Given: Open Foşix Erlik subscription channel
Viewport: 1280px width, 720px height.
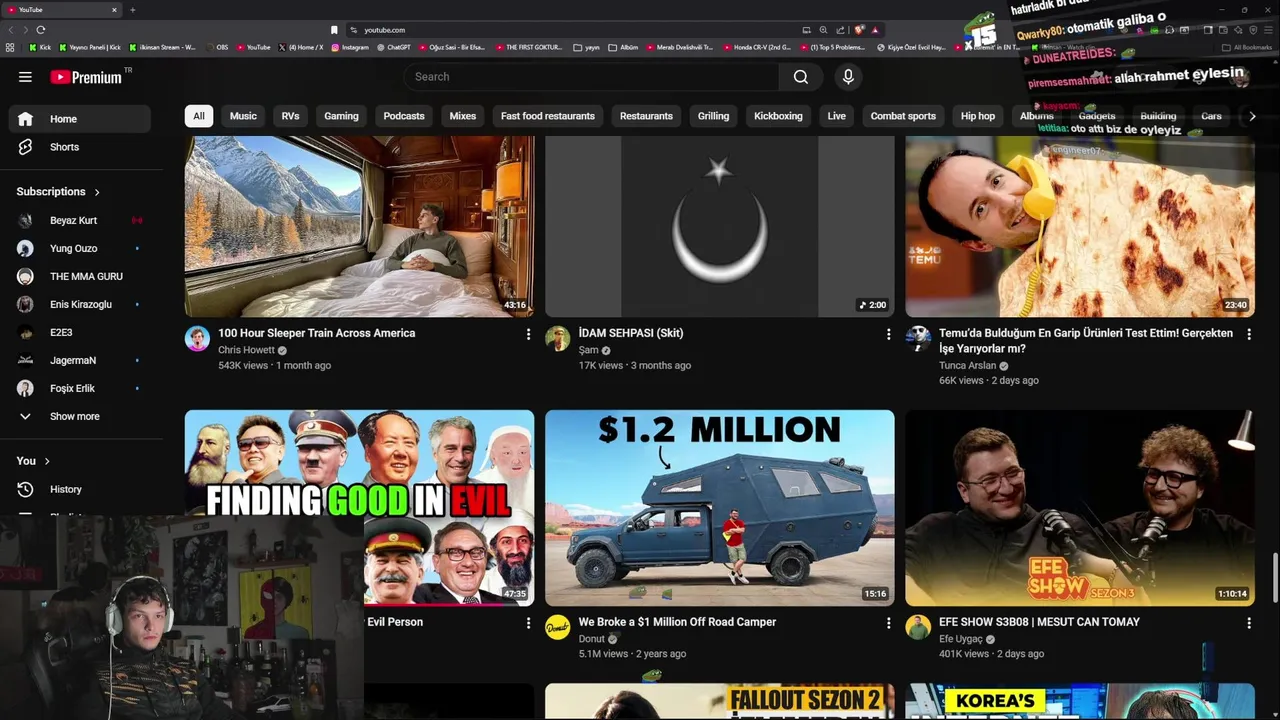Looking at the screenshot, I should coord(80,388).
